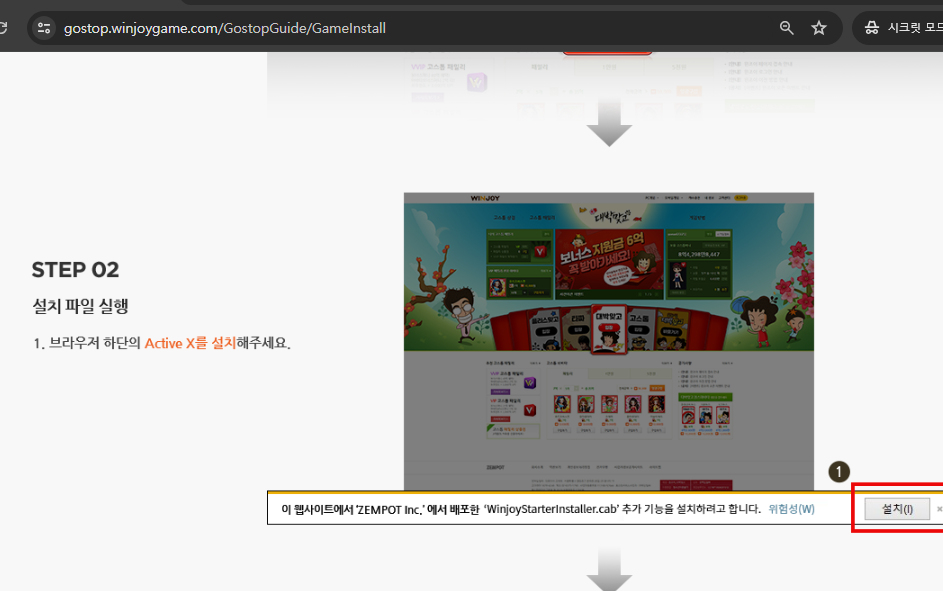Click the 시크릿 모드 incognito indicator

tap(902, 27)
